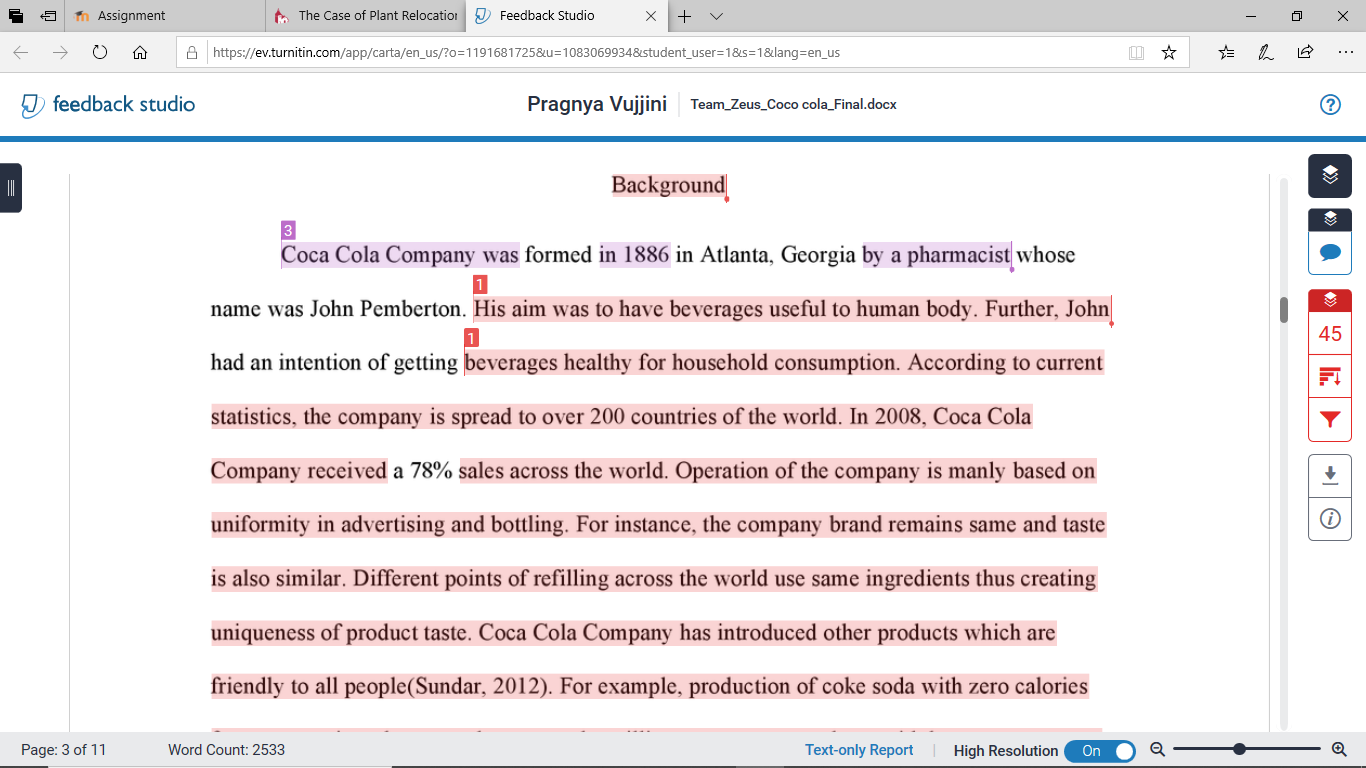Adjust the zoom slider handle
Screen dimensions: 1366x768
click(x=1240, y=749)
